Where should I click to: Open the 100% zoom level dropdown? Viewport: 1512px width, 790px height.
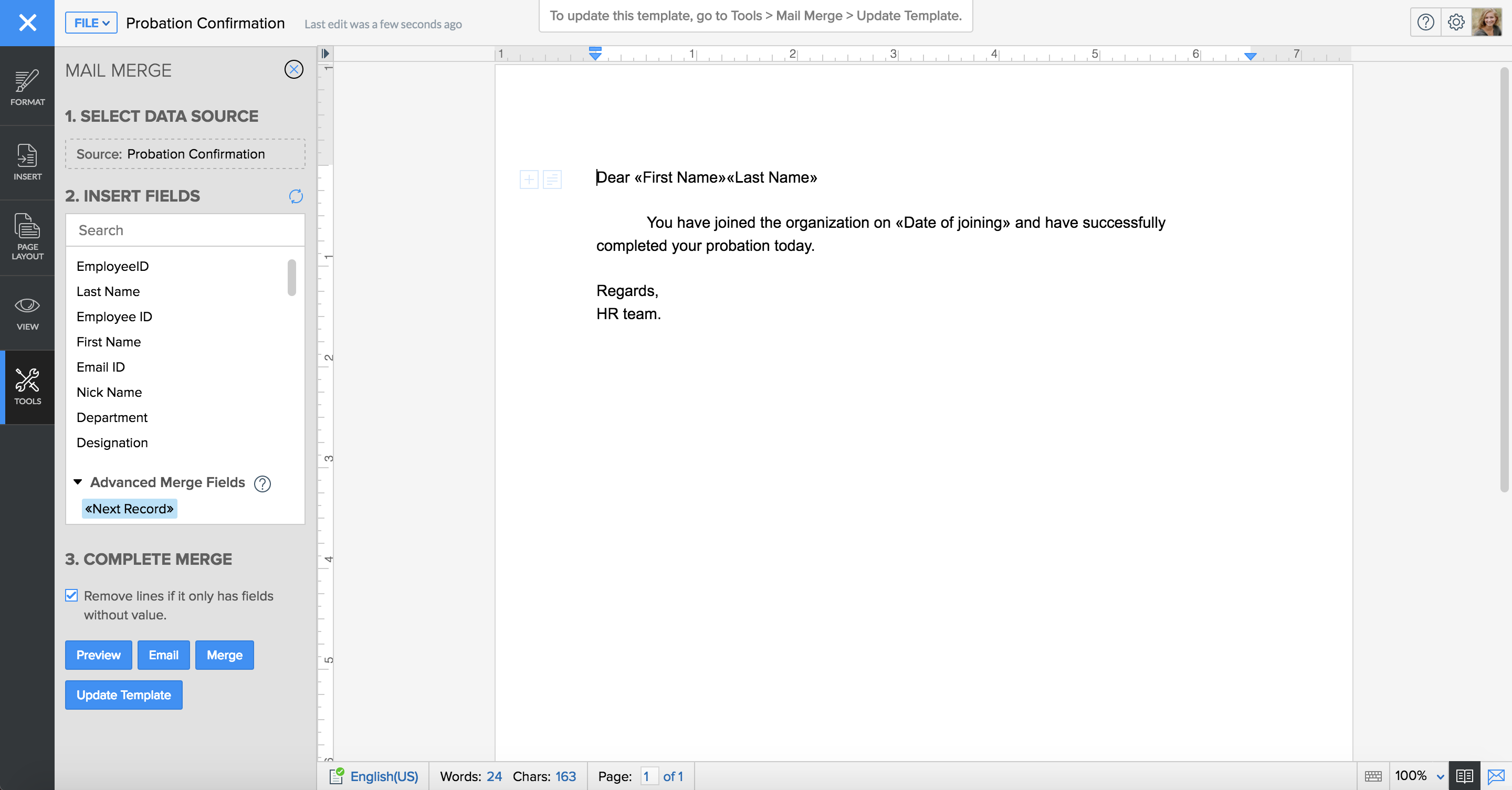coord(1419,776)
